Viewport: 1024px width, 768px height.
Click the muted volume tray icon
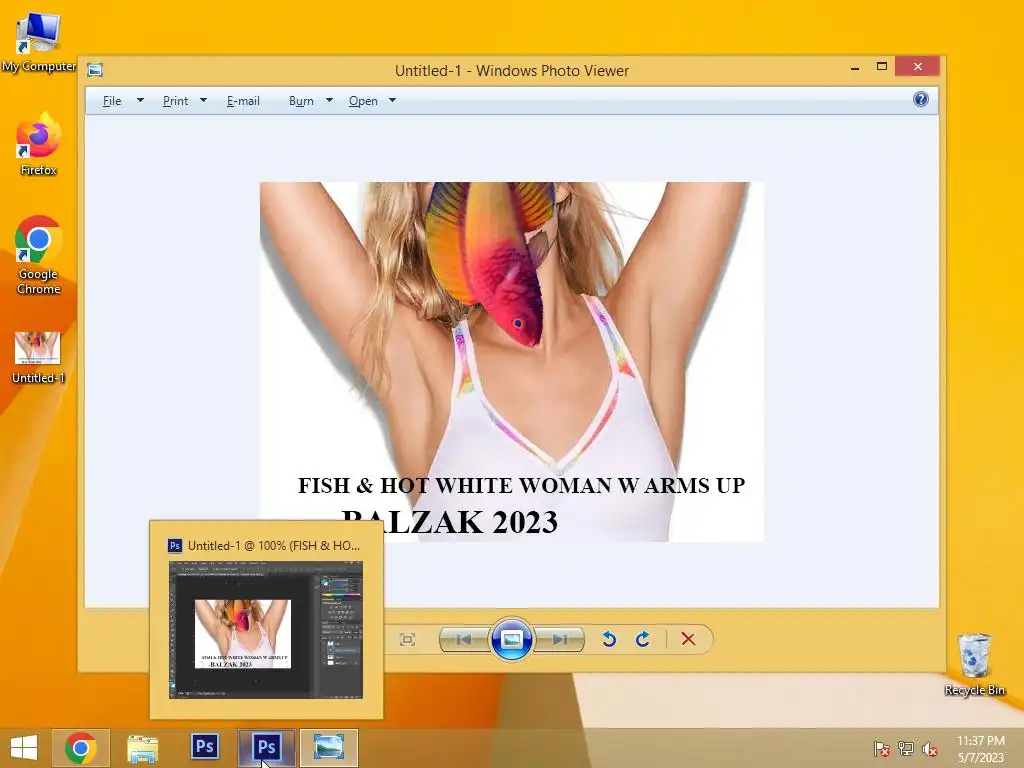(930, 749)
